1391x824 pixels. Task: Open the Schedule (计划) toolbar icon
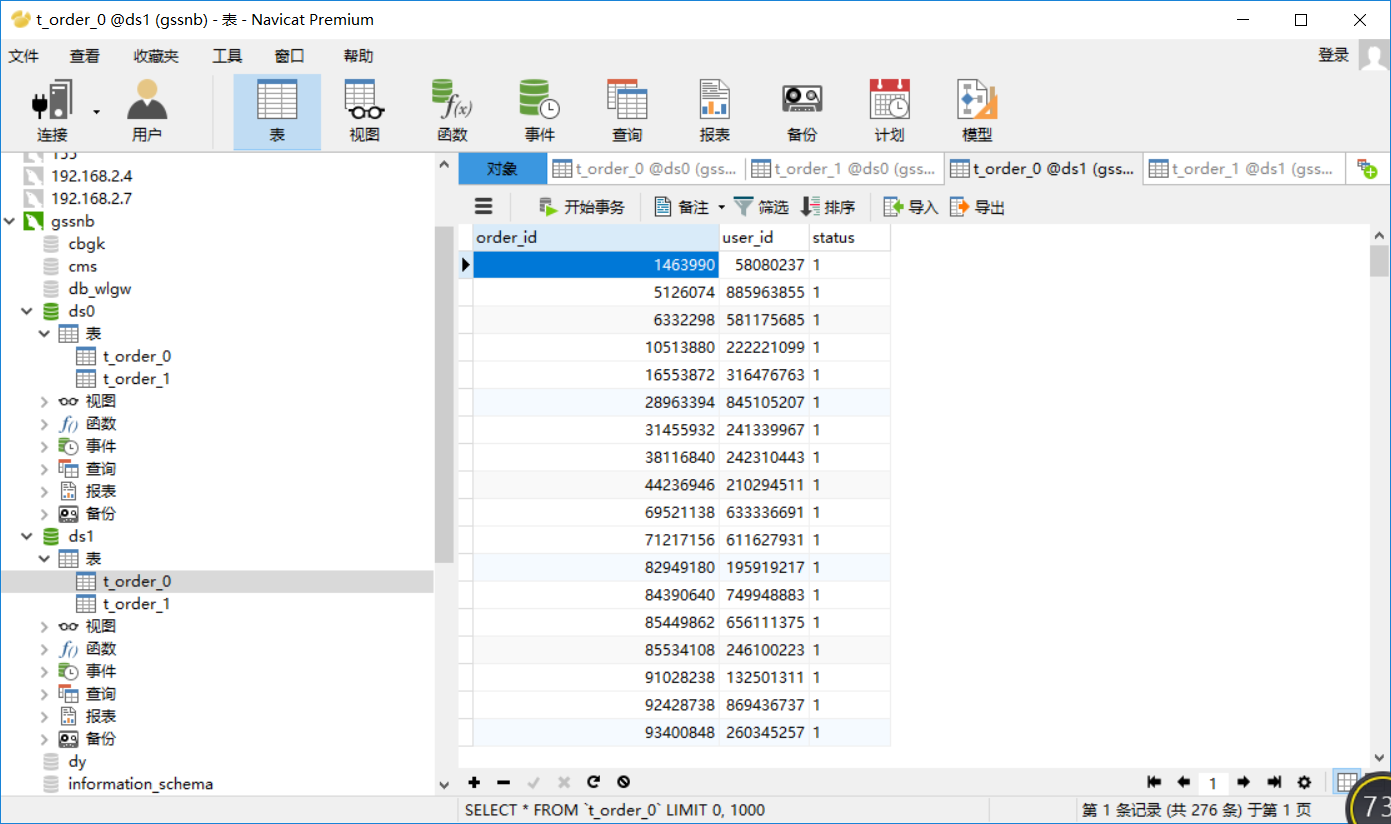click(x=889, y=111)
